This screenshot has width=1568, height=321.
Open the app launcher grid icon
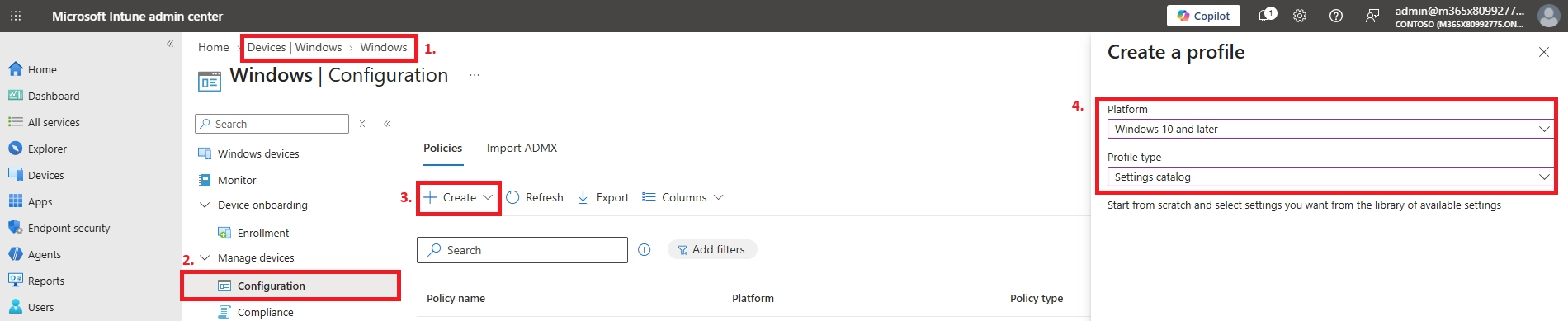tap(16, 16)
